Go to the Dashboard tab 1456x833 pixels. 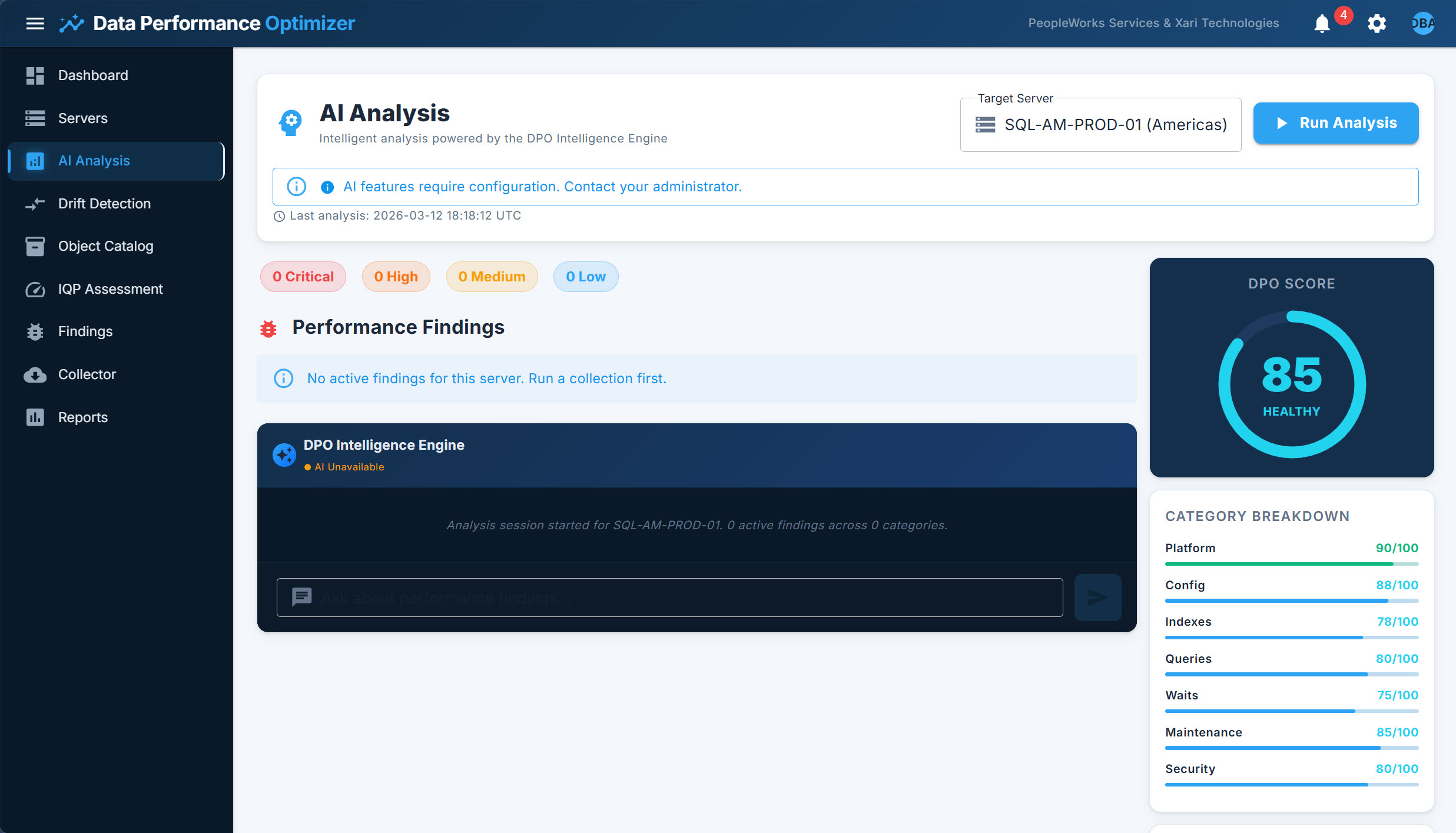tap(92, 75)
